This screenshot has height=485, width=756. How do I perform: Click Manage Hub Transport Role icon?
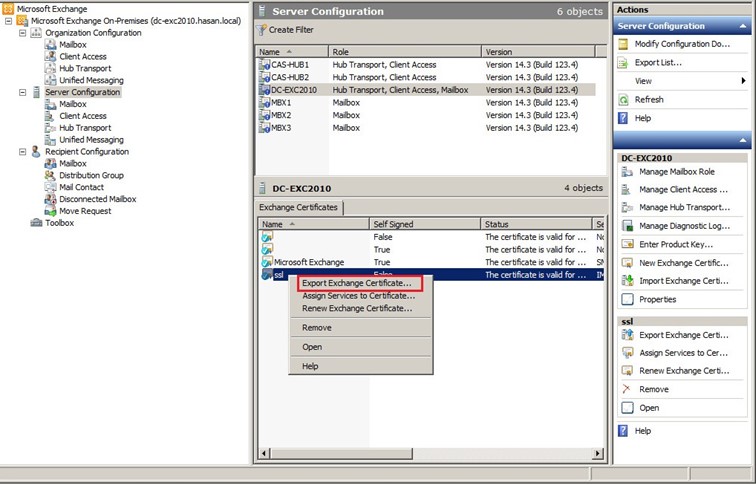[627, 207]
